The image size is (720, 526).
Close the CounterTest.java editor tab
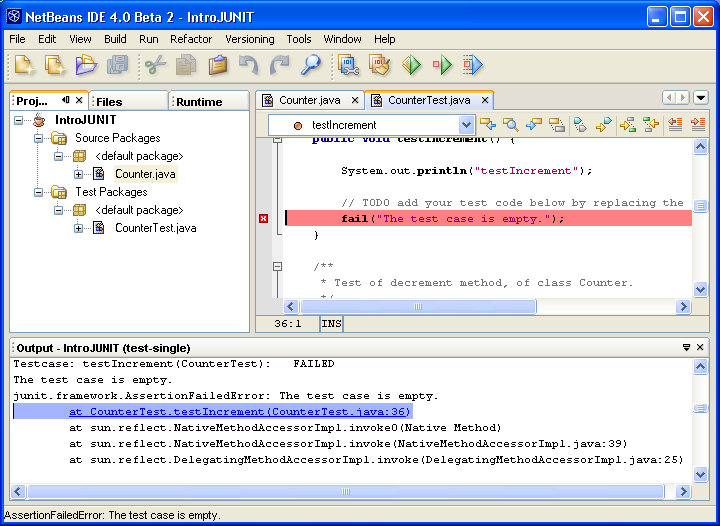(485, 100)
